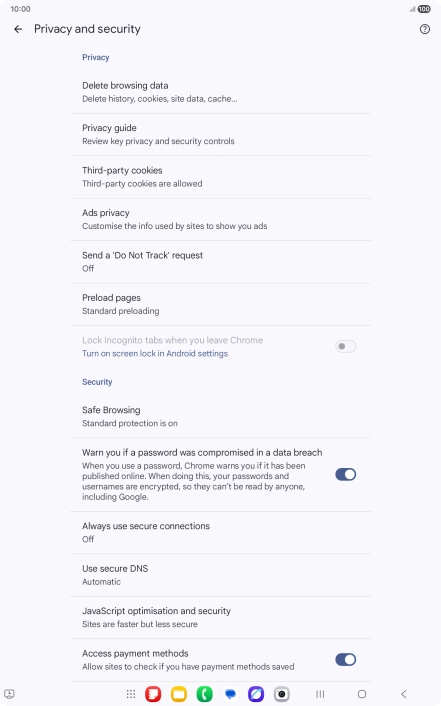Image resolution: width=441 pixels, height=706 pixels.
Task: Disable Access payment methods switch
Action: [x=346, y=660]
